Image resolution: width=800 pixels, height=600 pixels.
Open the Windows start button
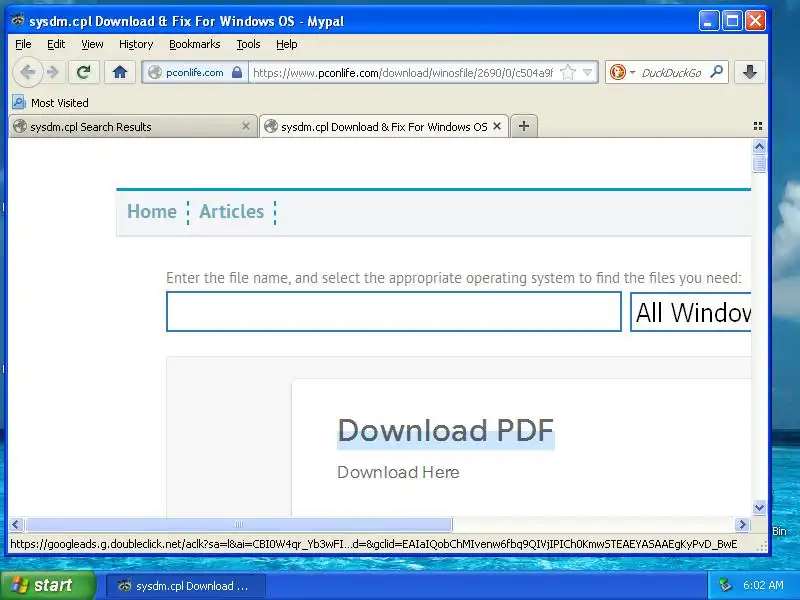(48, 585)
